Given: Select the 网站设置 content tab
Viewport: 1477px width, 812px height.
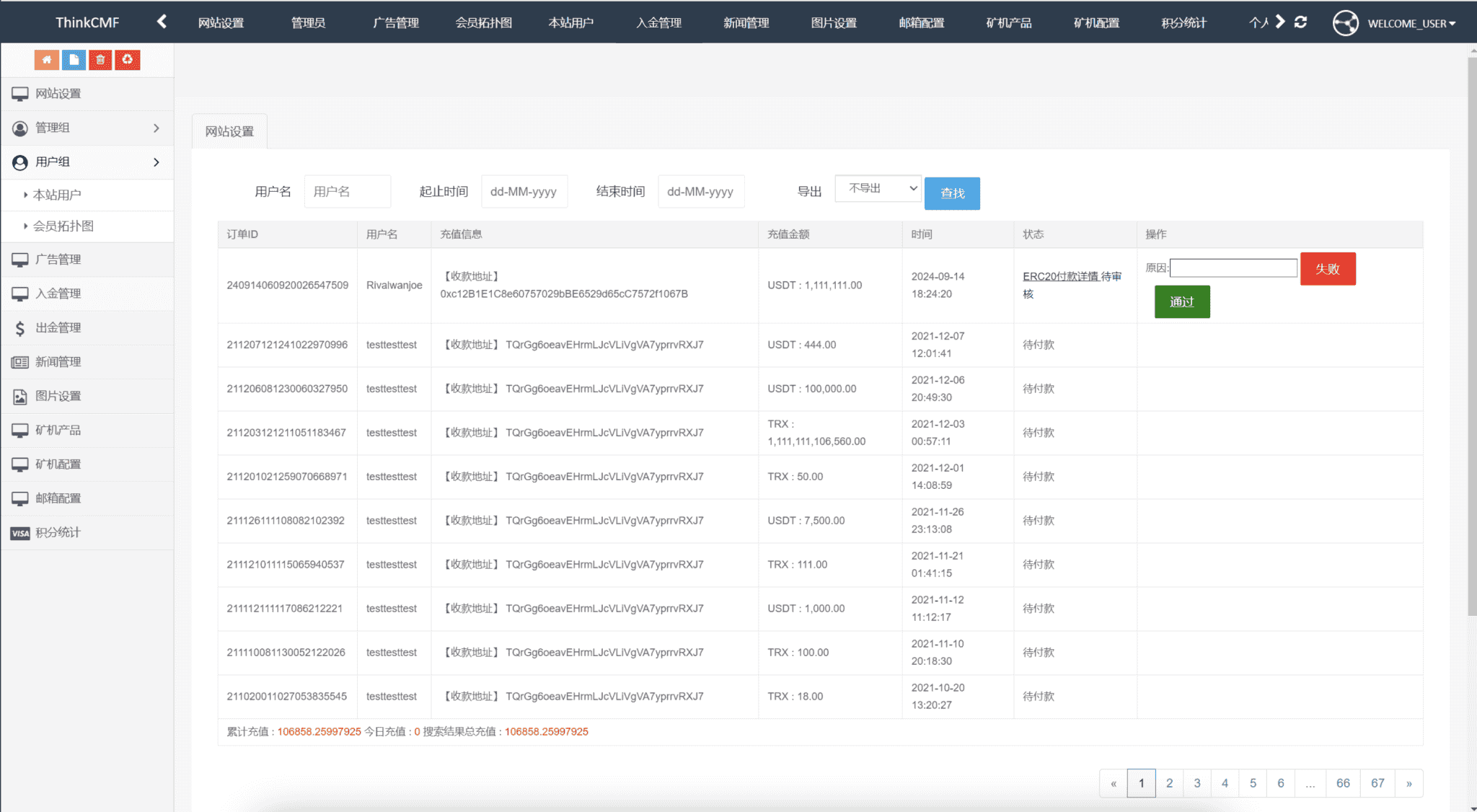Looking at the screenshot, I should 229,131.
